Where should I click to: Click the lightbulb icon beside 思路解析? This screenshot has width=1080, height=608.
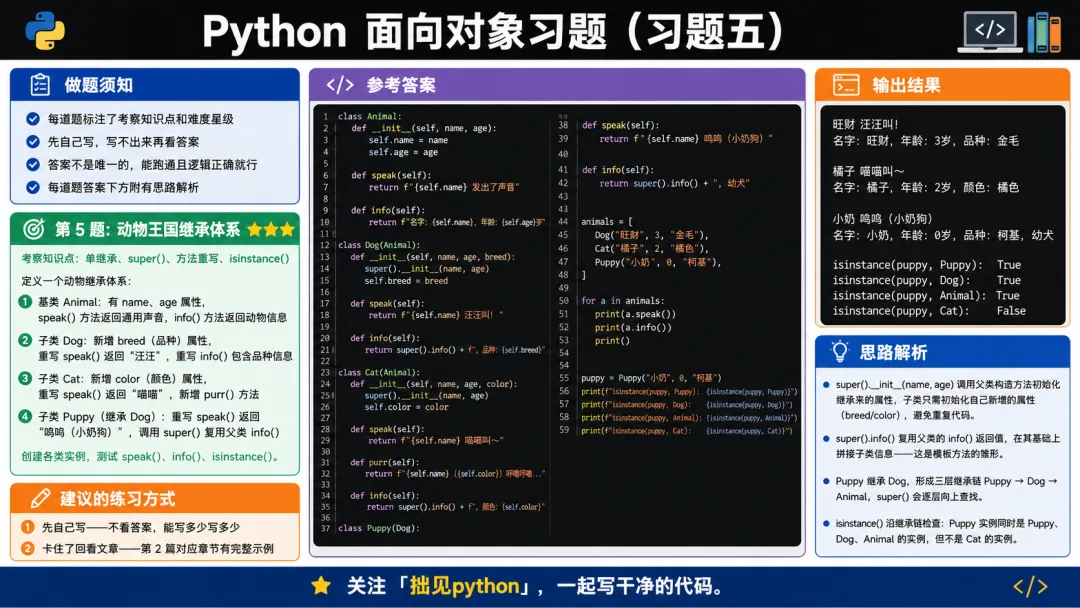point(840,352)
